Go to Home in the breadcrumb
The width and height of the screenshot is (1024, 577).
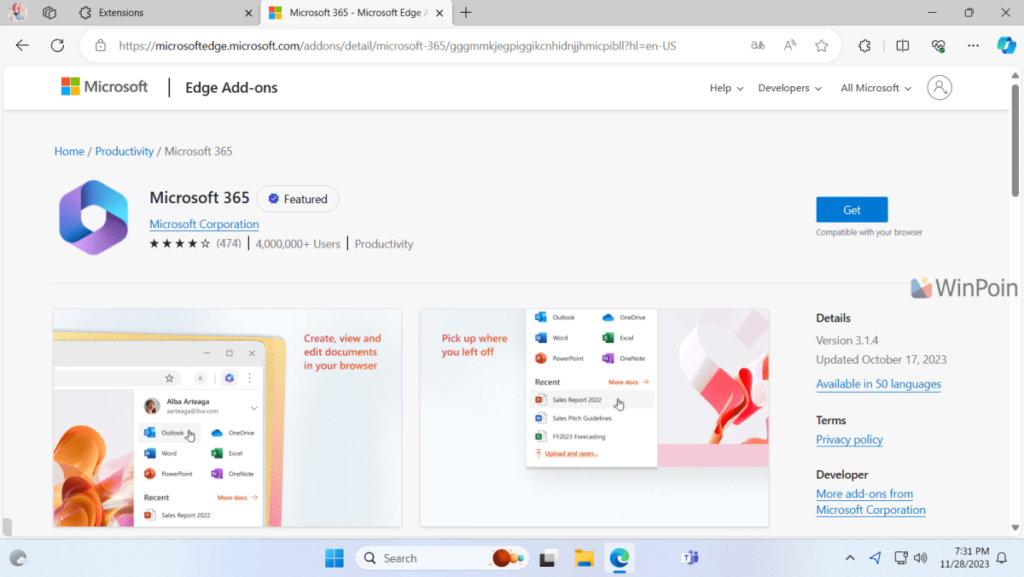click(x=69, y=151)
